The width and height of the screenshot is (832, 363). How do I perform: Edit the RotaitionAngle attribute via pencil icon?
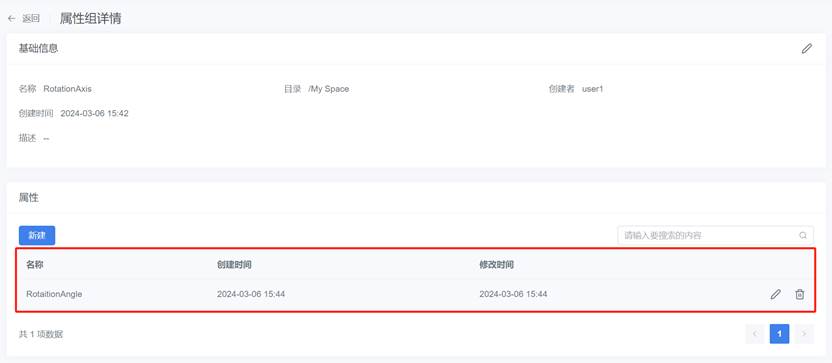click(x=776, y=294)
